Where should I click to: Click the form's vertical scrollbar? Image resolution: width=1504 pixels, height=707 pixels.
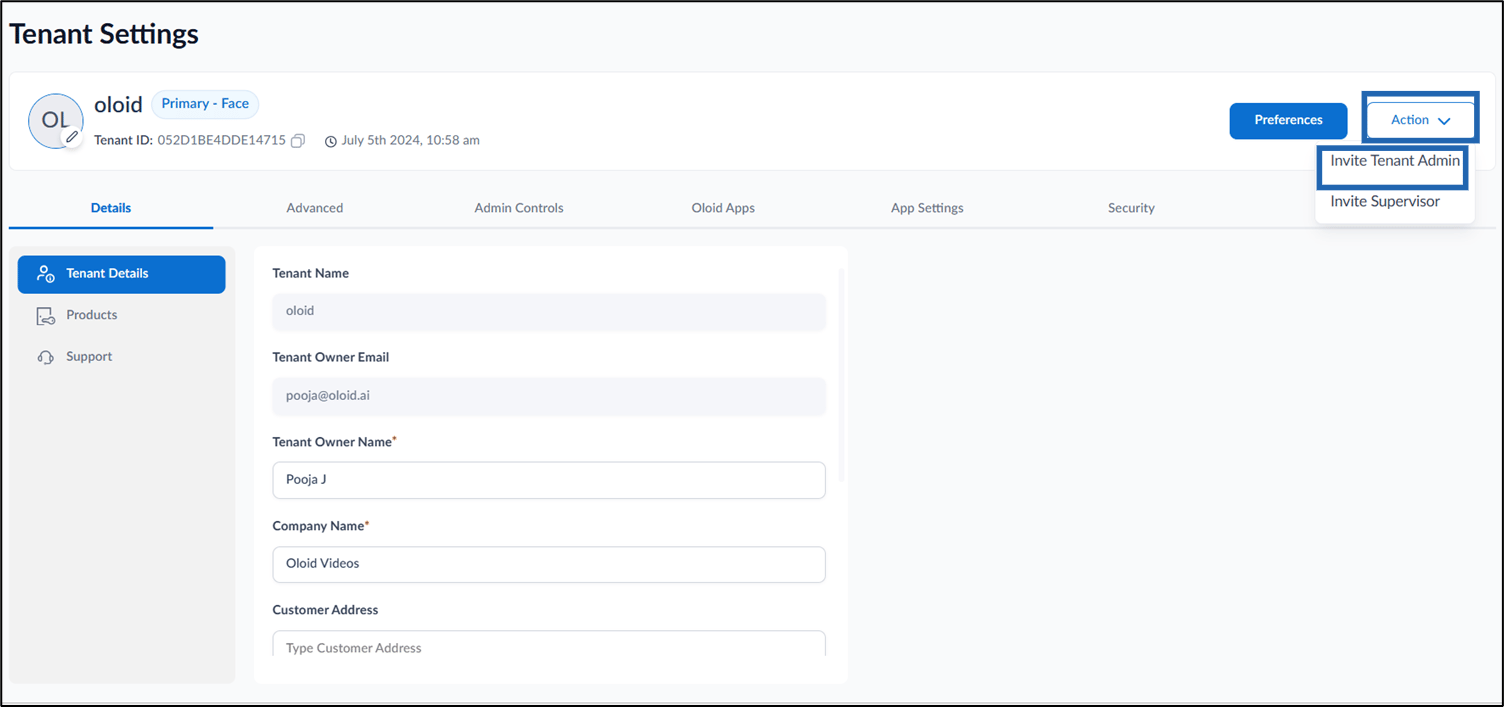(x=841, y=375)
